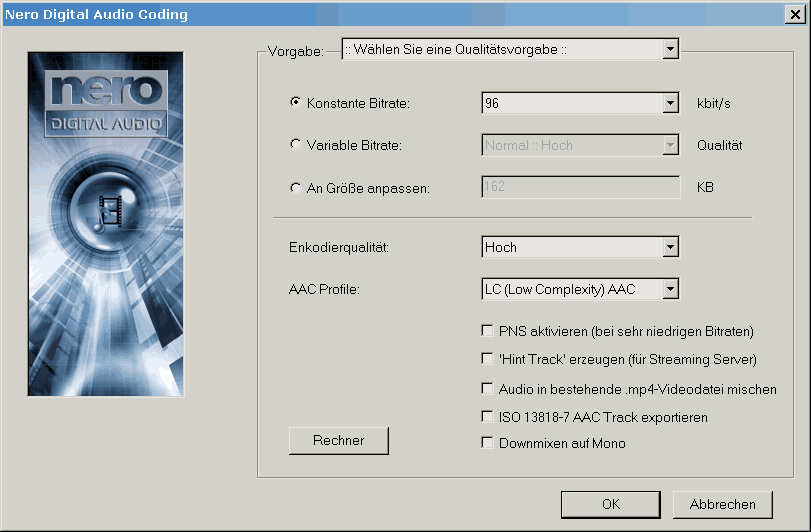811x532 pixels.
Task: Click the Abbrechen button
Action: 722,504
